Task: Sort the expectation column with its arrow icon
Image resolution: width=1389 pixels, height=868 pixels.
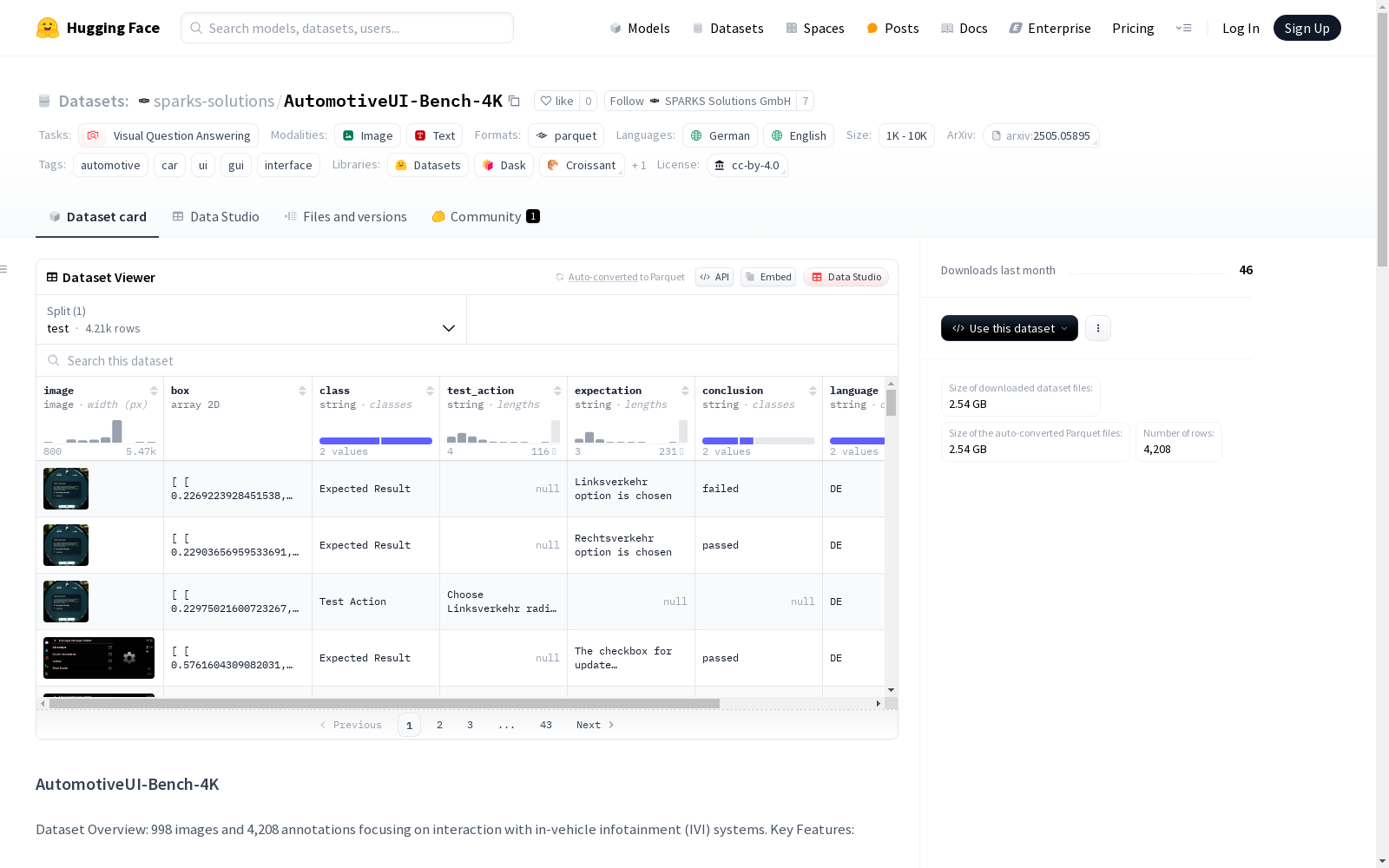Action: [x=685, y=391]
